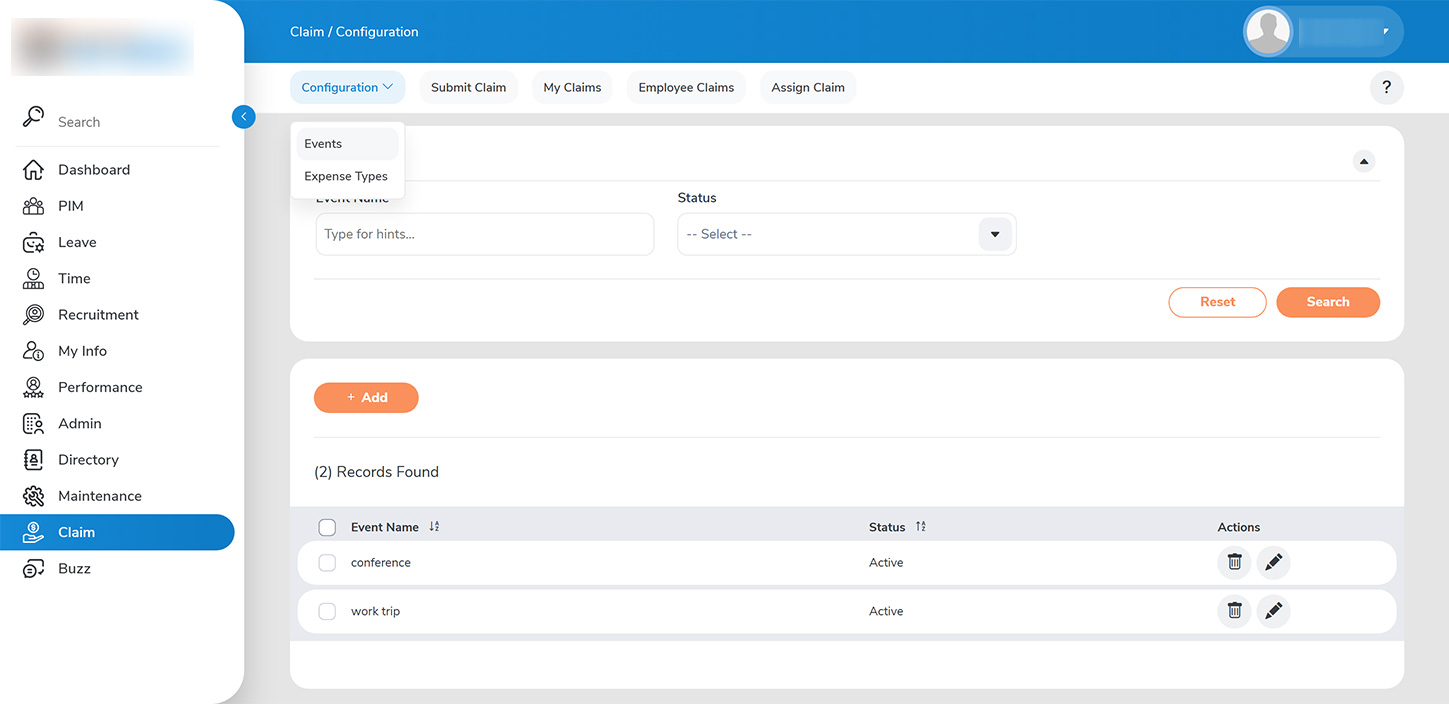Edit the work trip event pencil icon

click(x=1273, y=611)
